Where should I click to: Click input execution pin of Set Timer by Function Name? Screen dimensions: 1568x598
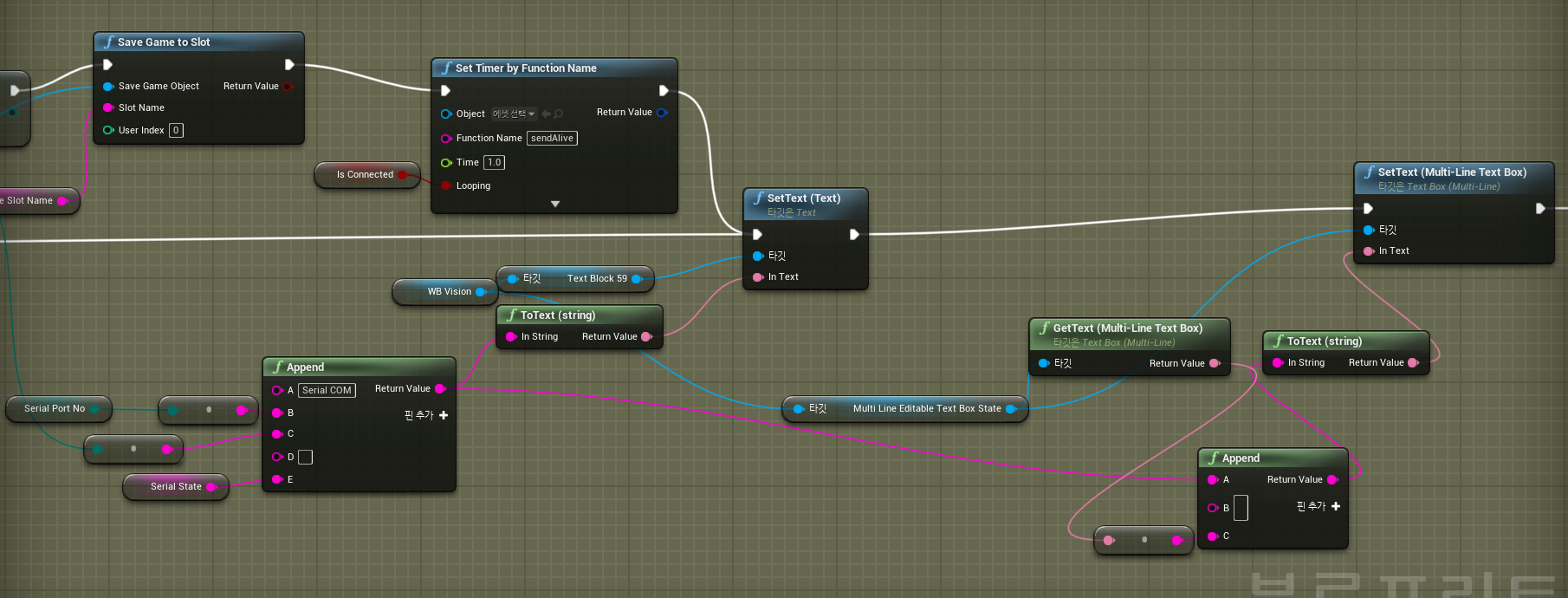point(445,90)
